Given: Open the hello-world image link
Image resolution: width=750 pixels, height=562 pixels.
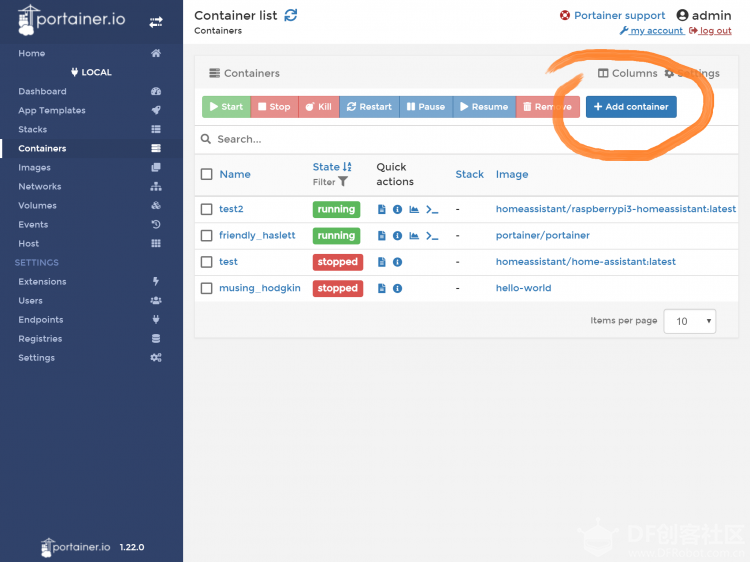Looking at the screenshot, I should tap(523, 288).
